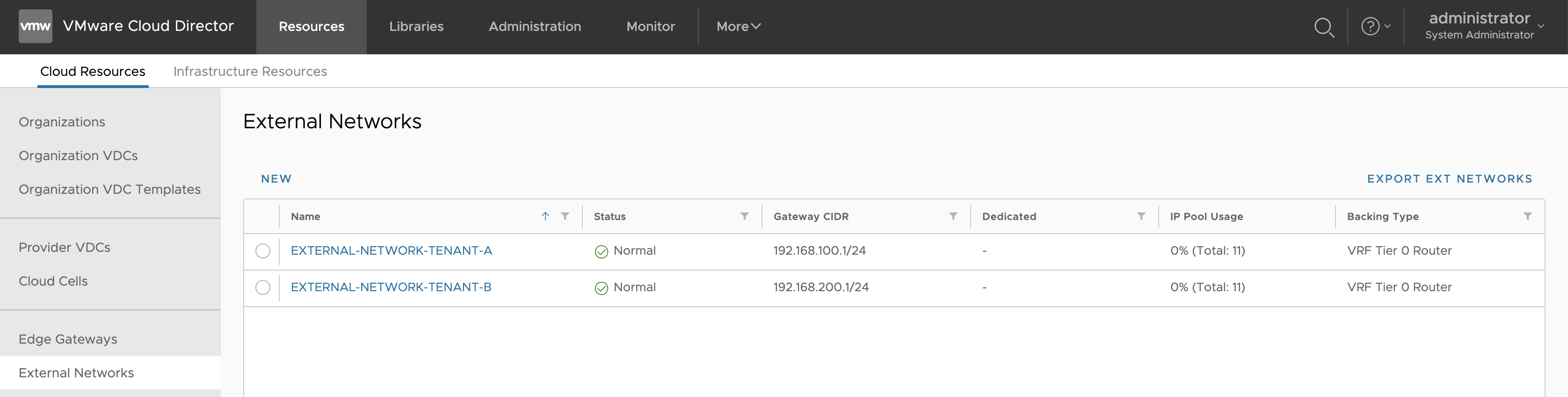Click the Dedicated column filter icon

click(x=1141, y=216)
